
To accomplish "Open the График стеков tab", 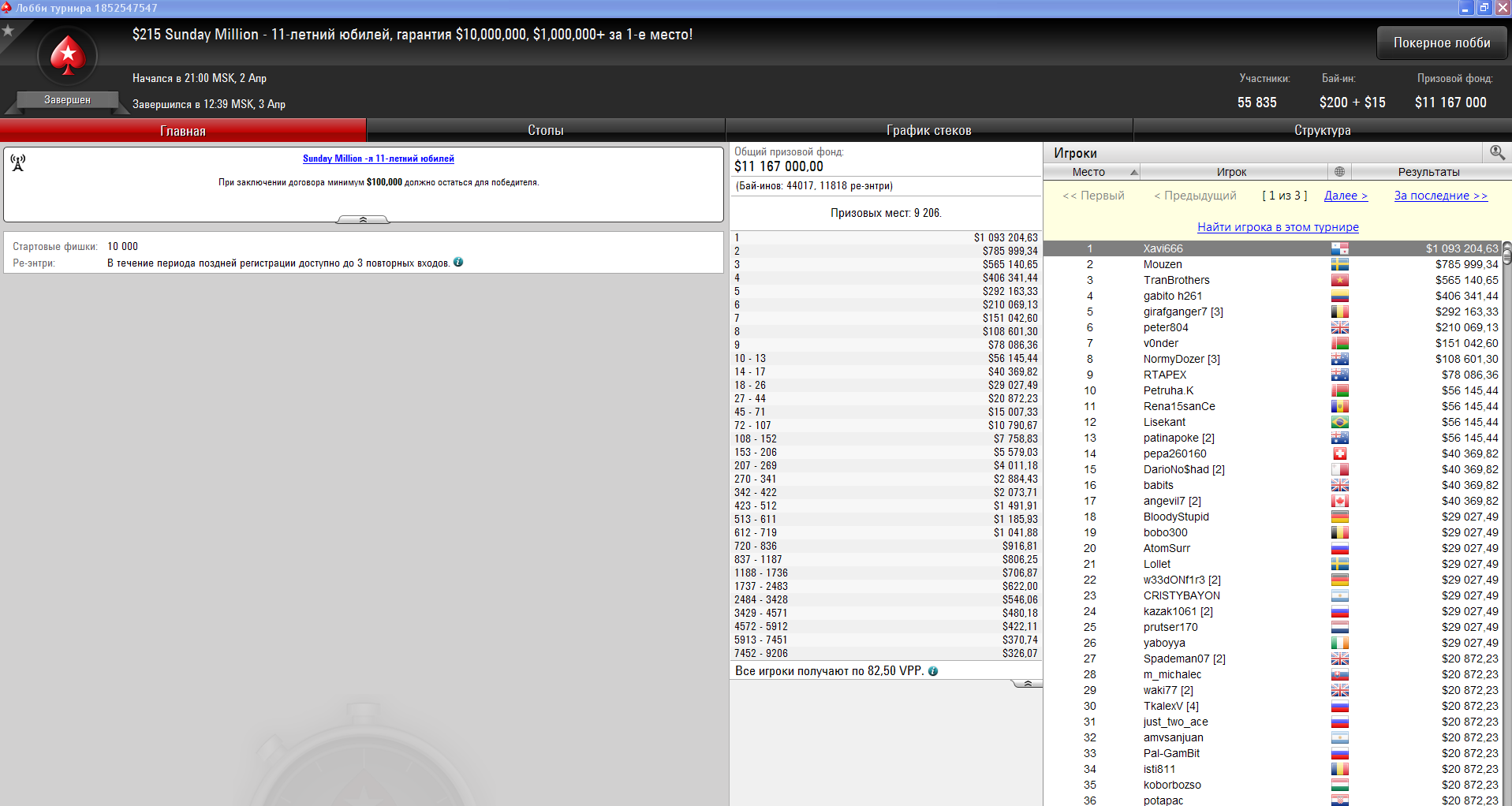I will coord(929,130).
